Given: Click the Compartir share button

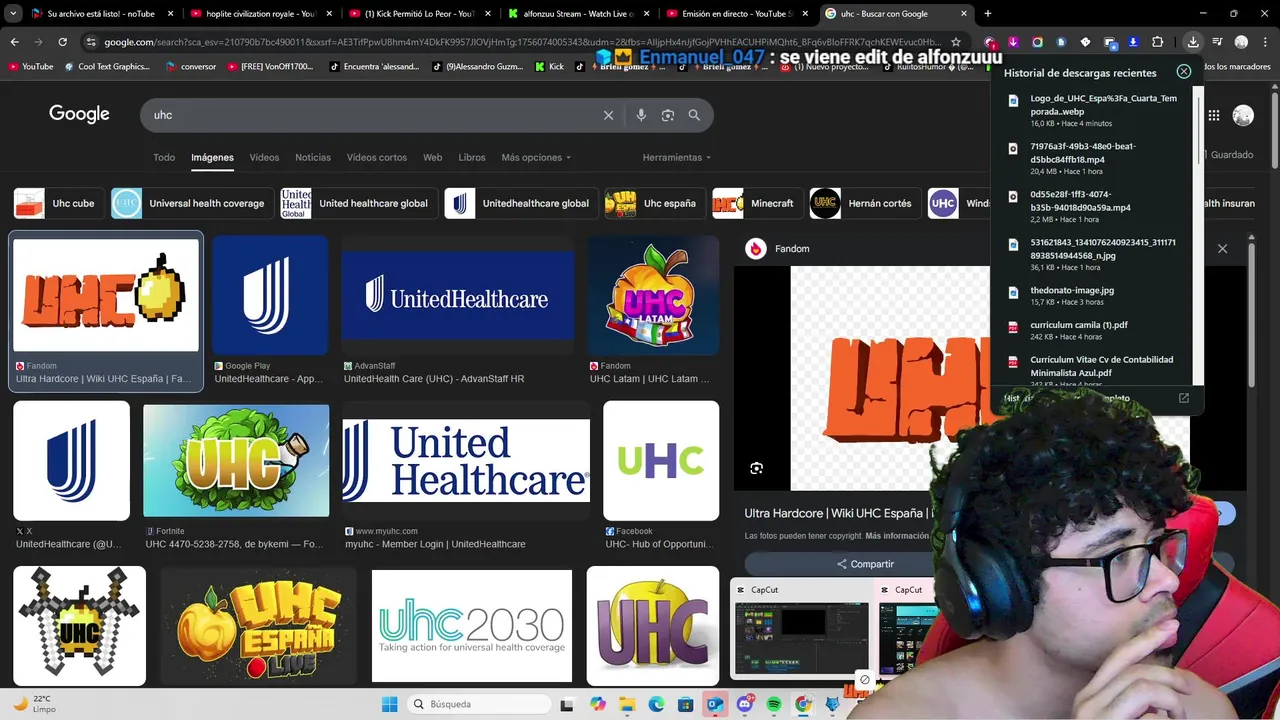Looking at the screenshot, I should point(864,564).
